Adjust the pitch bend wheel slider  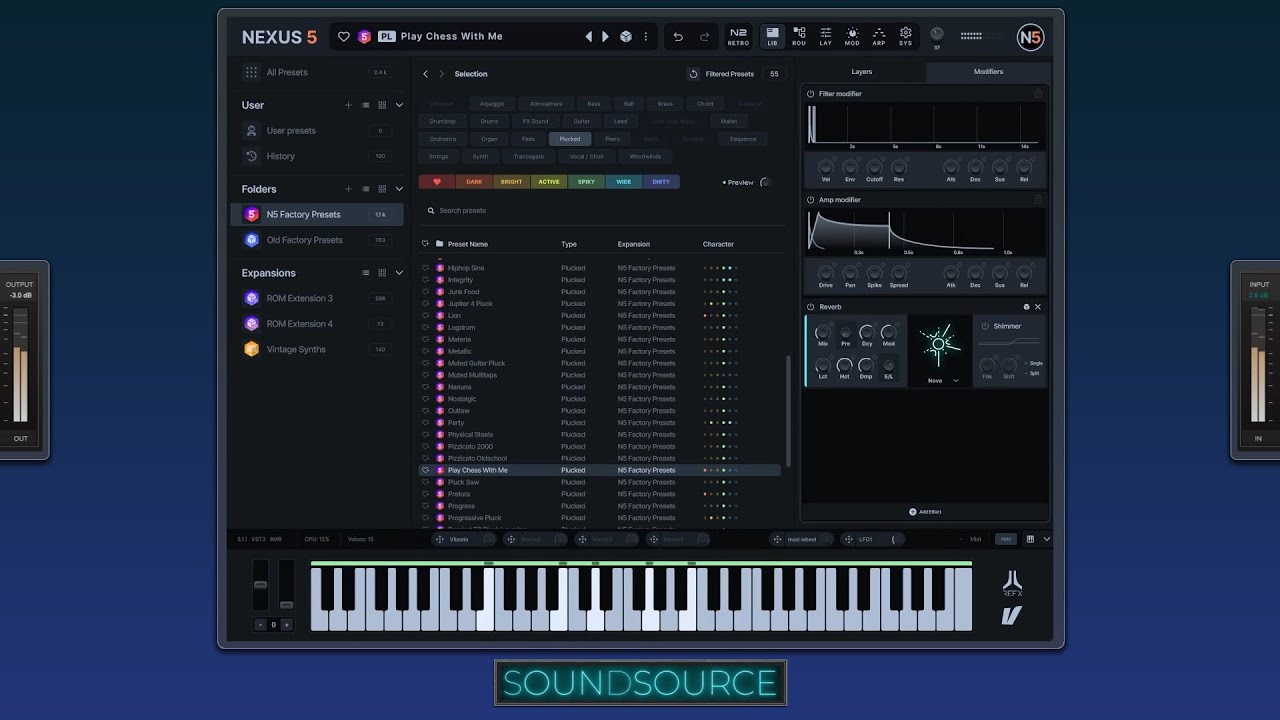(x=260, y=585)
